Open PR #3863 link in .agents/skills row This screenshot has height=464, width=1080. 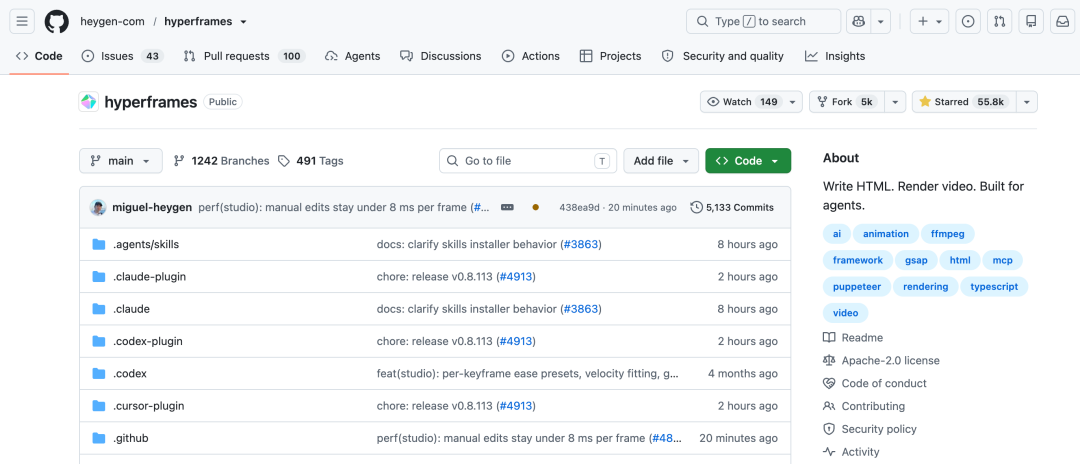580,244
